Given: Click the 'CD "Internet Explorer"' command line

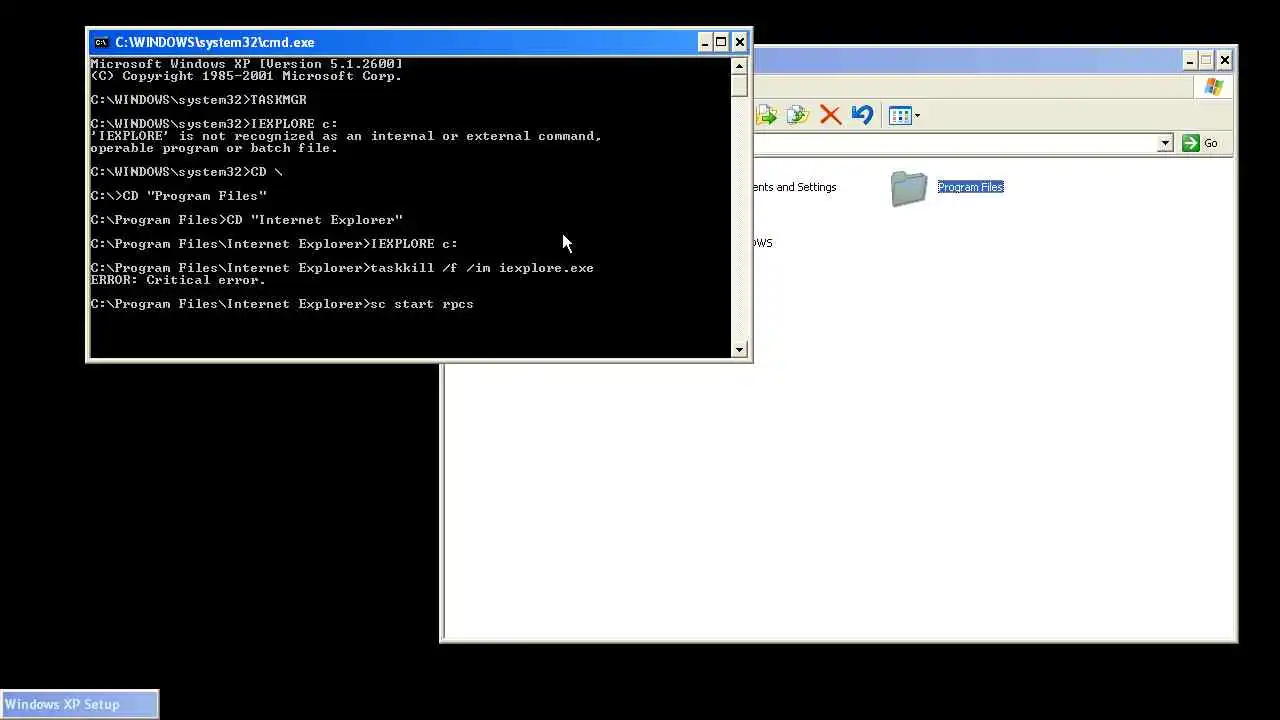Looking at the screenshot, I should click(247, 220).
